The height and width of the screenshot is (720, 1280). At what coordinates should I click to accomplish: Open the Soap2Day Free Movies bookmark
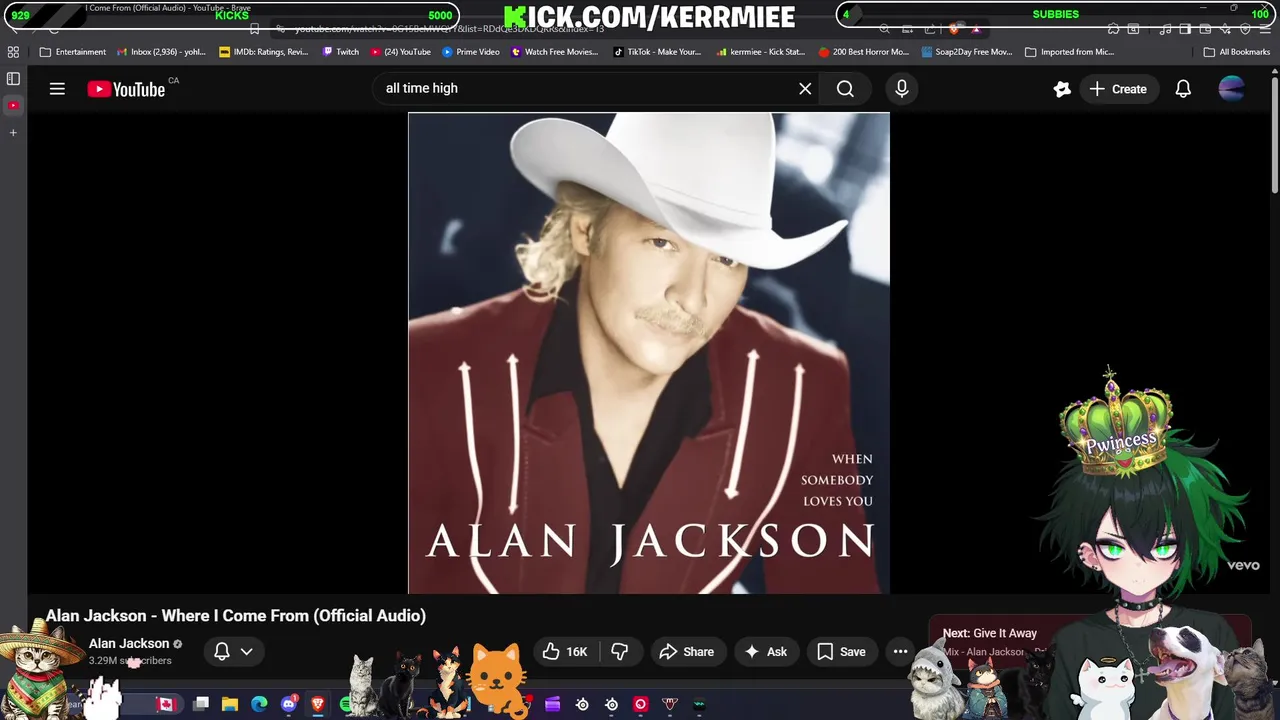pyautogui.click(x=967, y=52)
